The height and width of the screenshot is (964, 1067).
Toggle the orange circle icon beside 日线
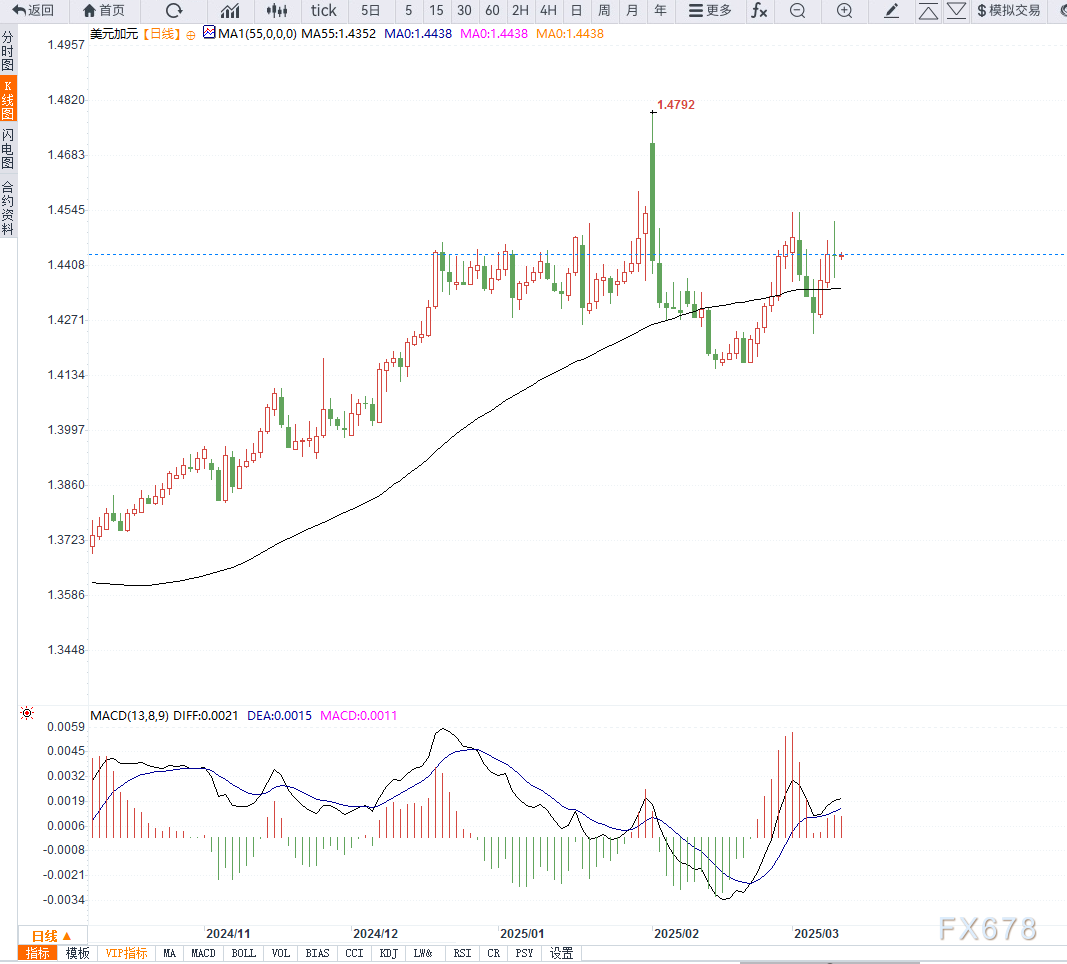pyautogui.click(x=191, y=35)
